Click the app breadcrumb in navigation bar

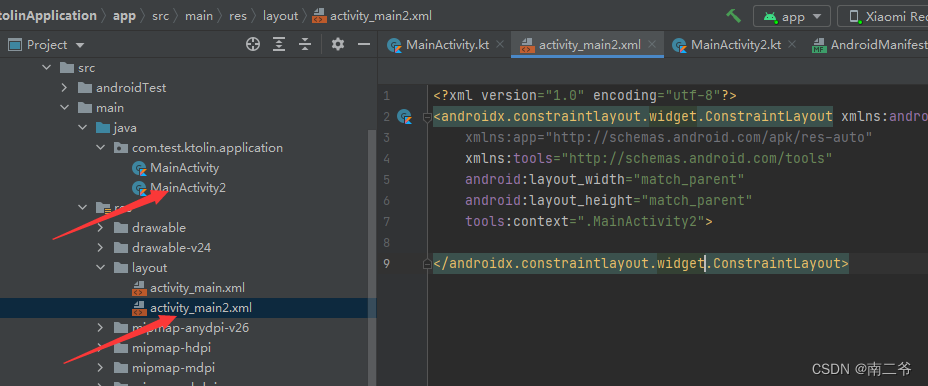click(124, 16)
